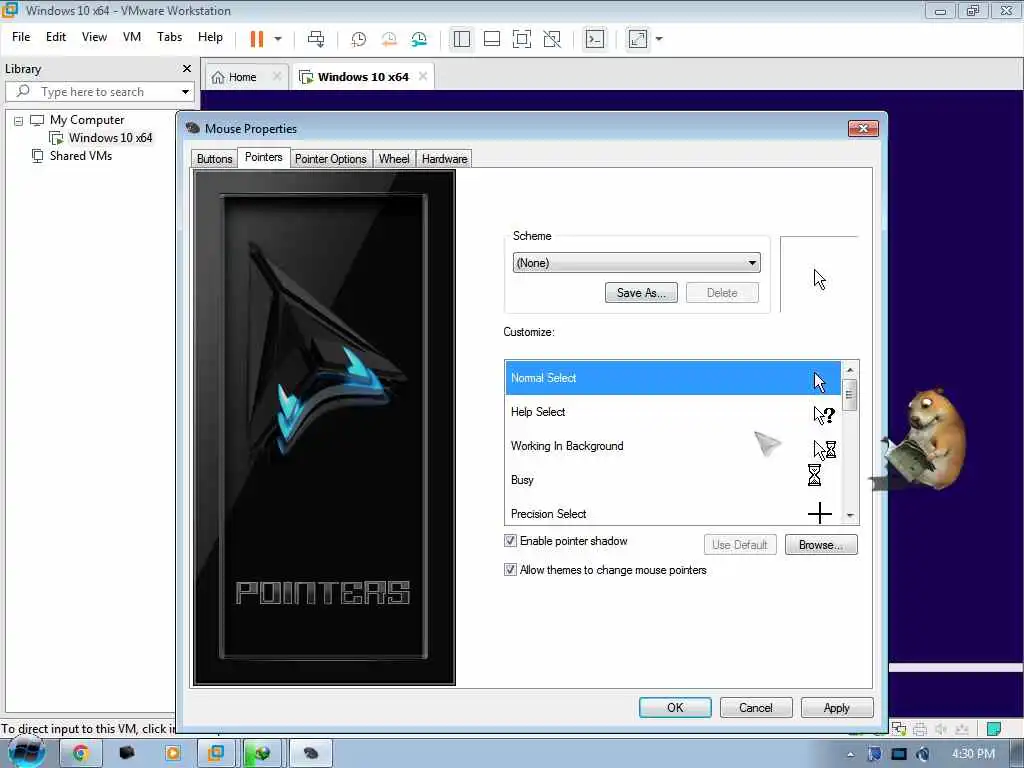Switch to the Home tab
Screen dimensions: 1024x768
[242, 77]
